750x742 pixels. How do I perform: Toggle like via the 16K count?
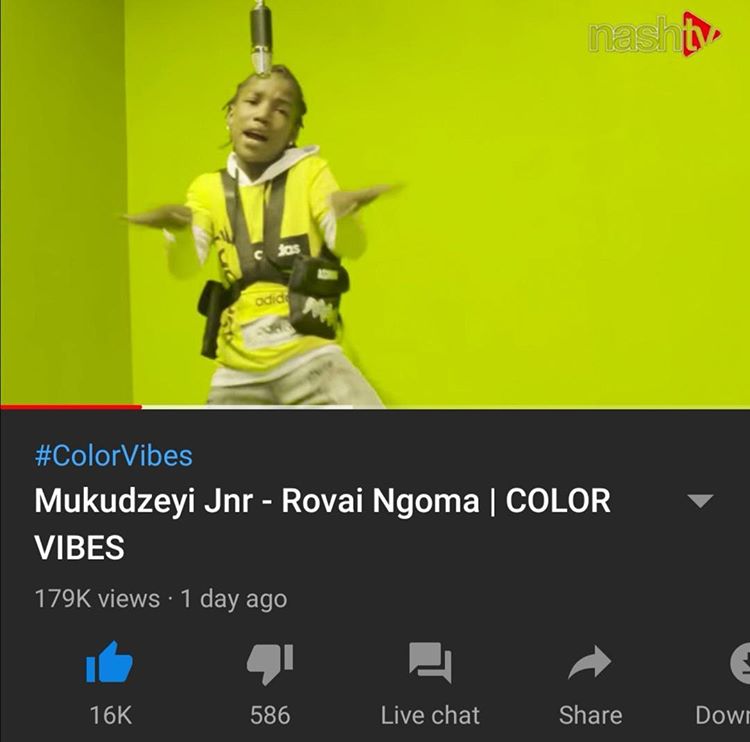click(110, 715)
